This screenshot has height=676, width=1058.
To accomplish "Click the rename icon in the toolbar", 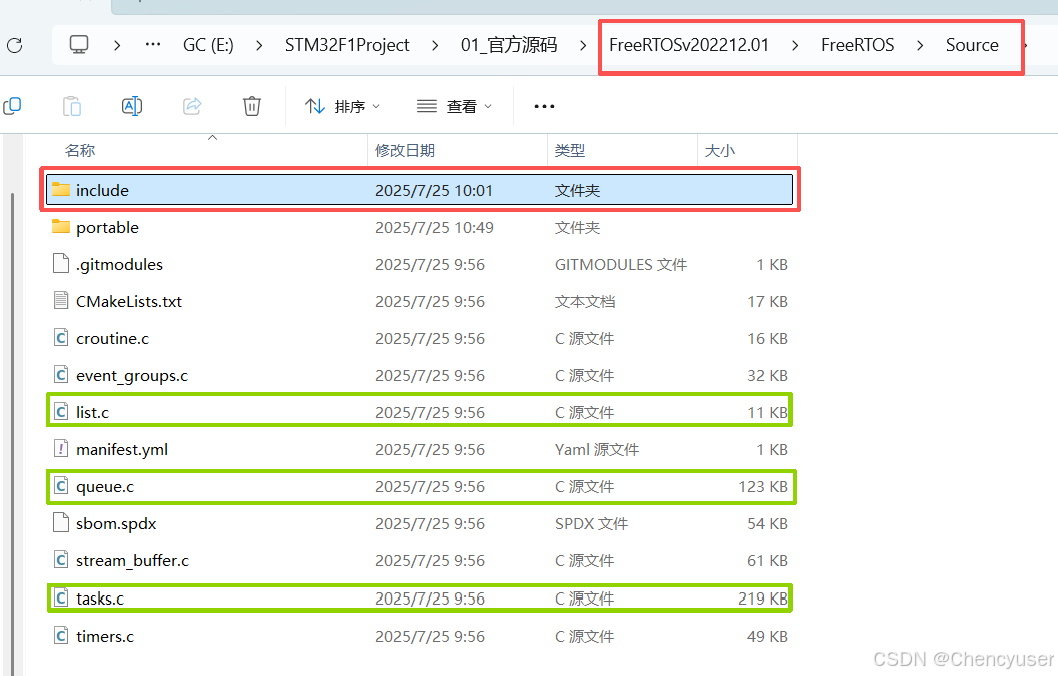I will pyautogui.click(x=132, y=106).
